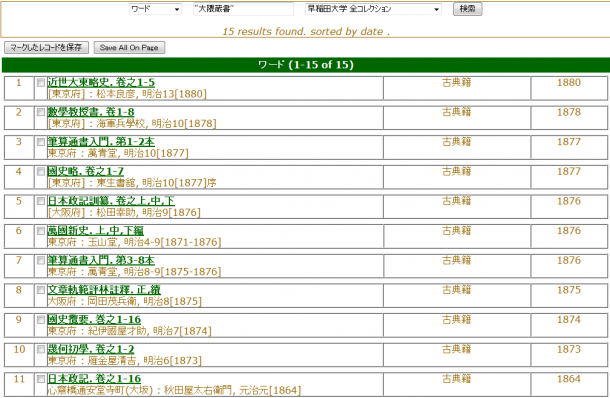Check the box for result 2 數學教授書
This screenshot has height=398, width=610.
(x=41, y=112)
